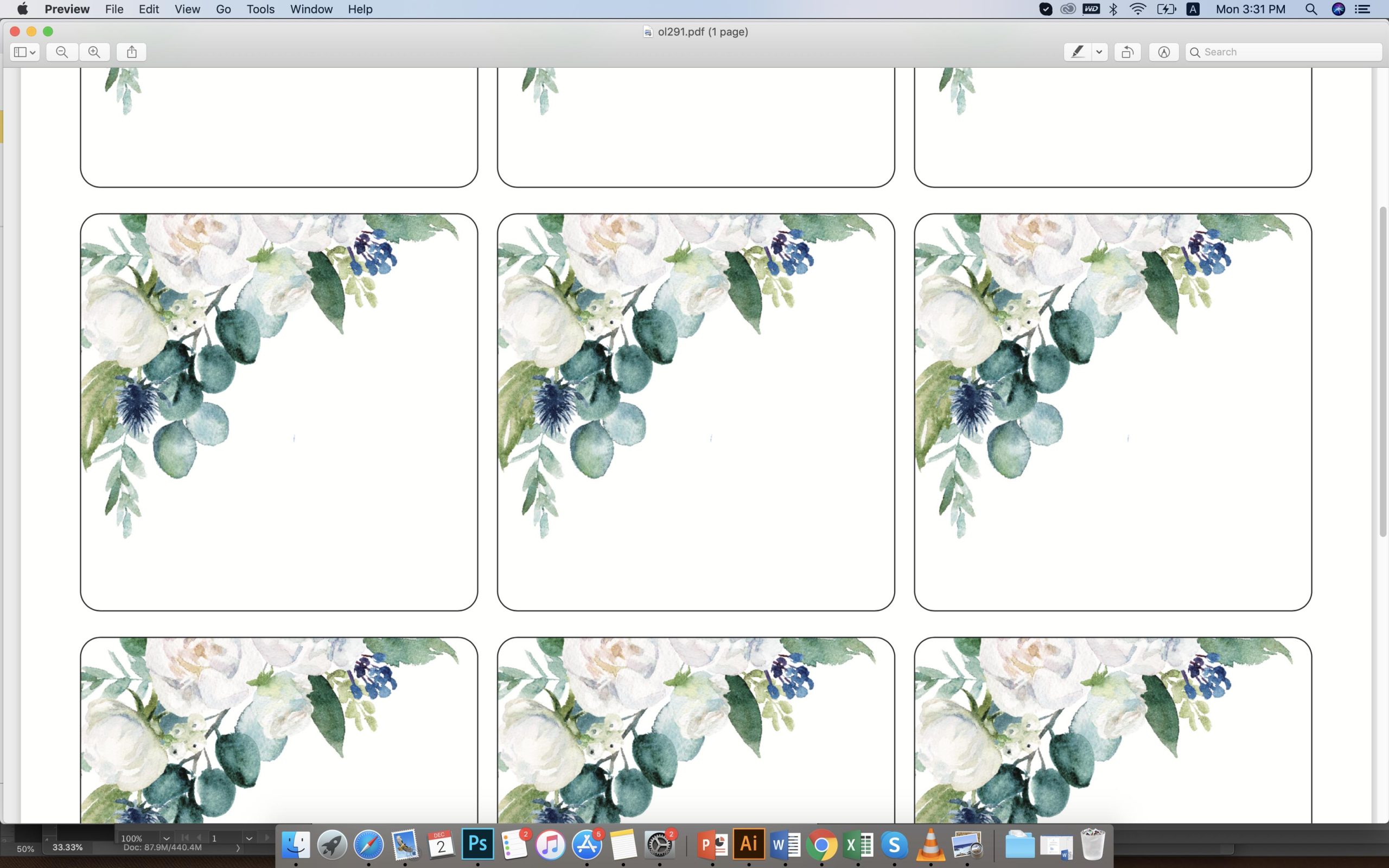
Task: Open the Share button in toolbar
Action: click(131, 52)
